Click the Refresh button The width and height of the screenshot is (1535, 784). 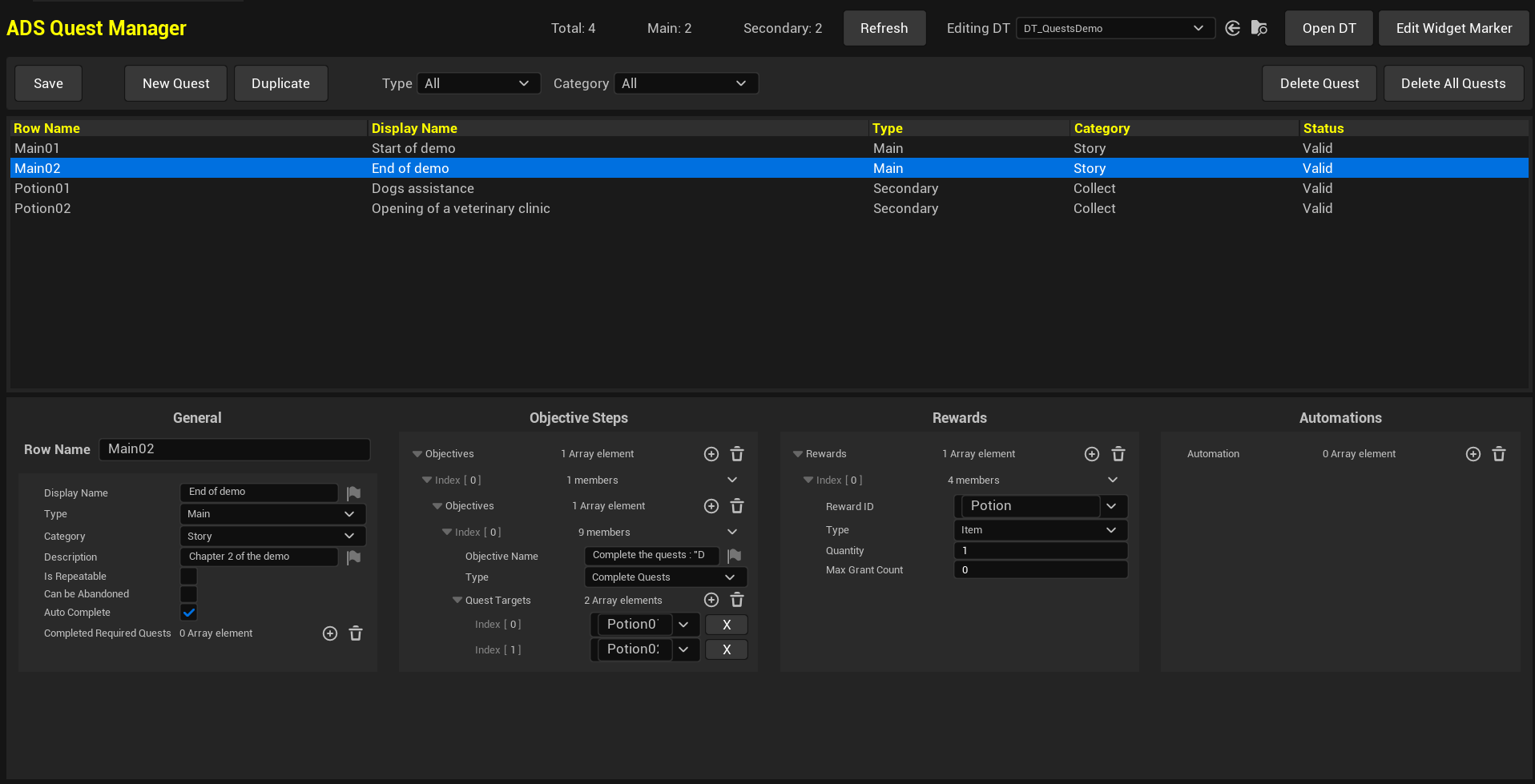coord(884,28)
